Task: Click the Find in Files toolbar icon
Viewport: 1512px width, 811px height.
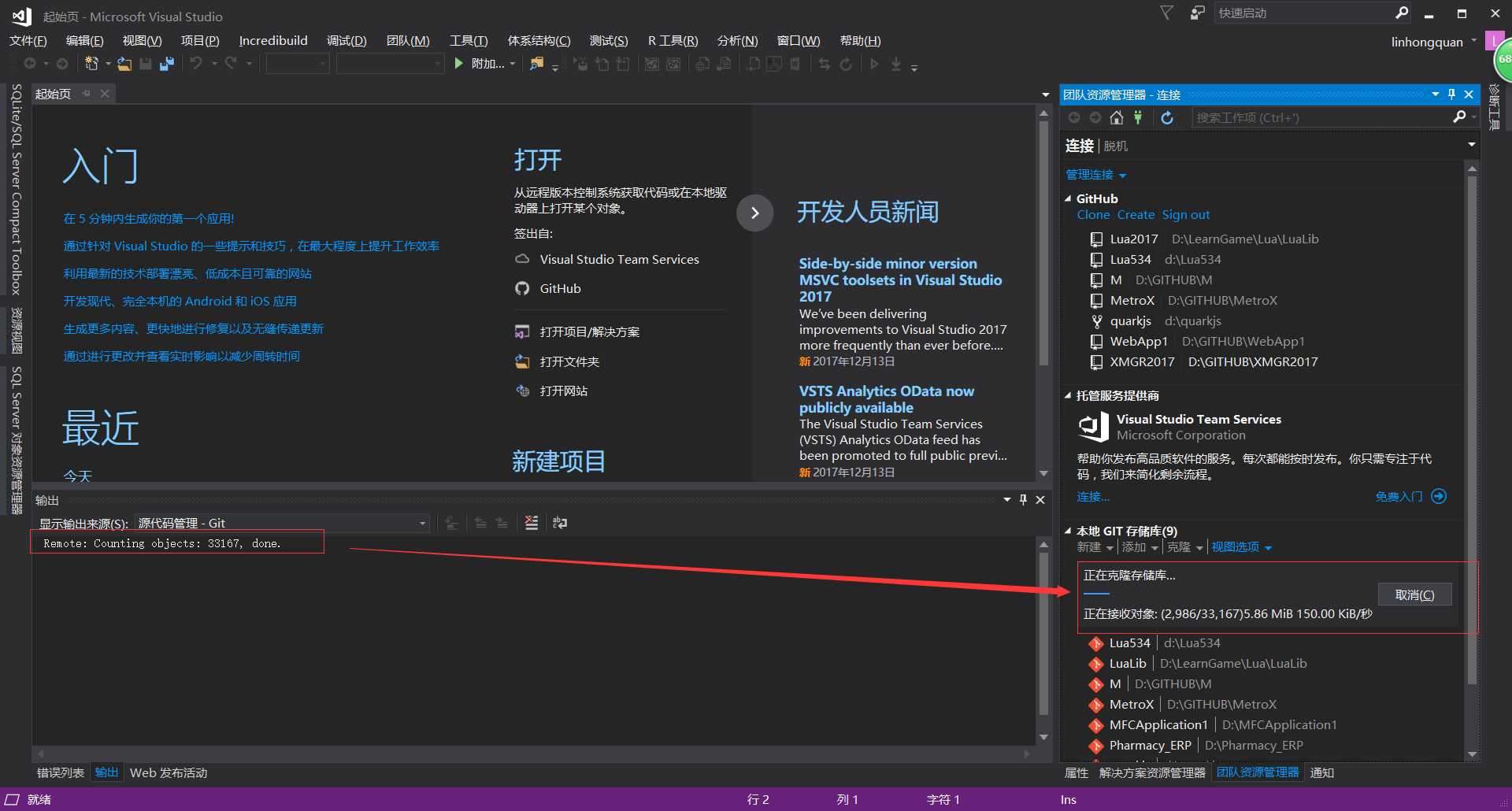Action: click(536, 64)
